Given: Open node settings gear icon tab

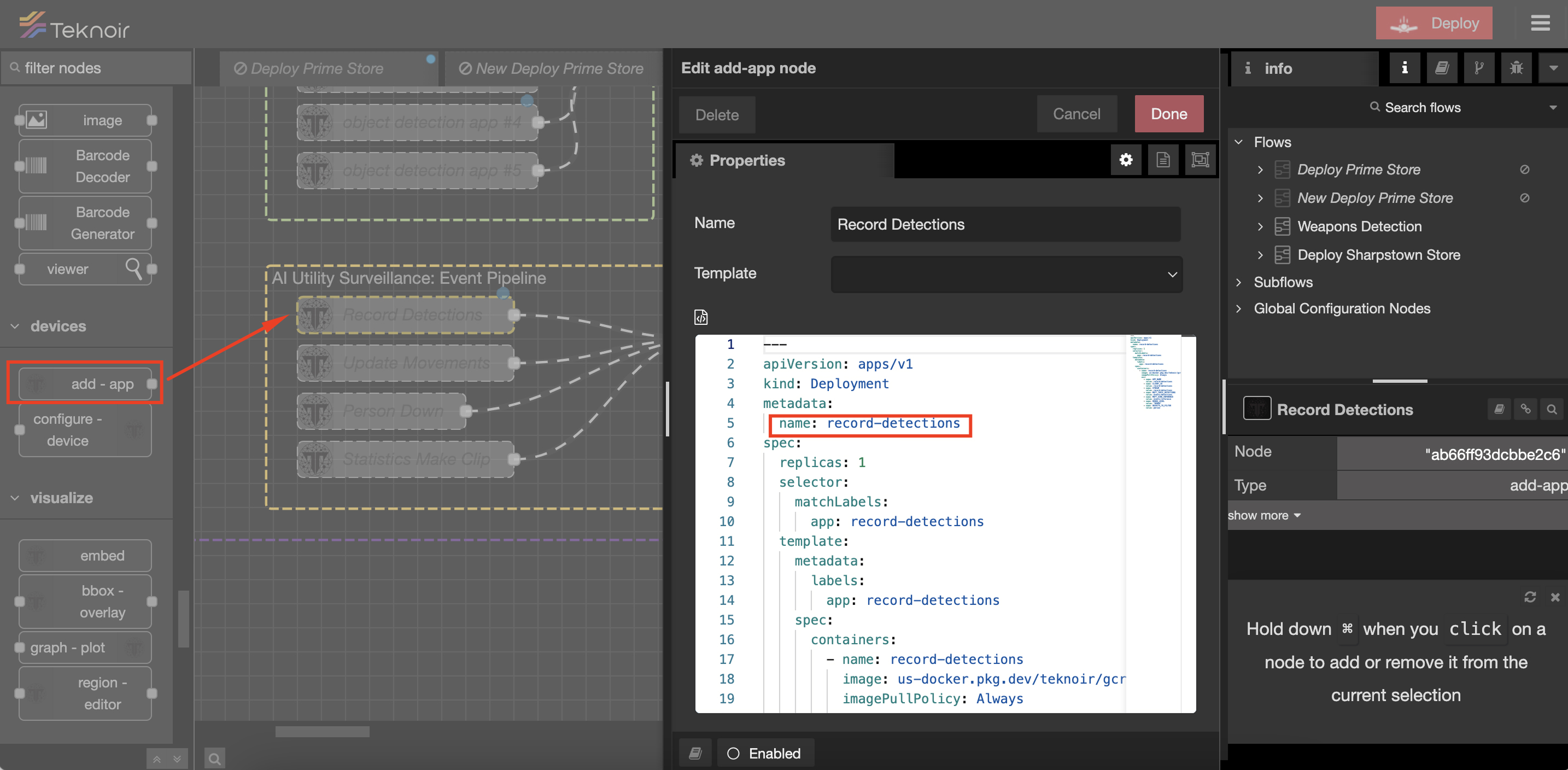Looking at the screenshot, I should pyautogui.click(x=1126, y=160).
